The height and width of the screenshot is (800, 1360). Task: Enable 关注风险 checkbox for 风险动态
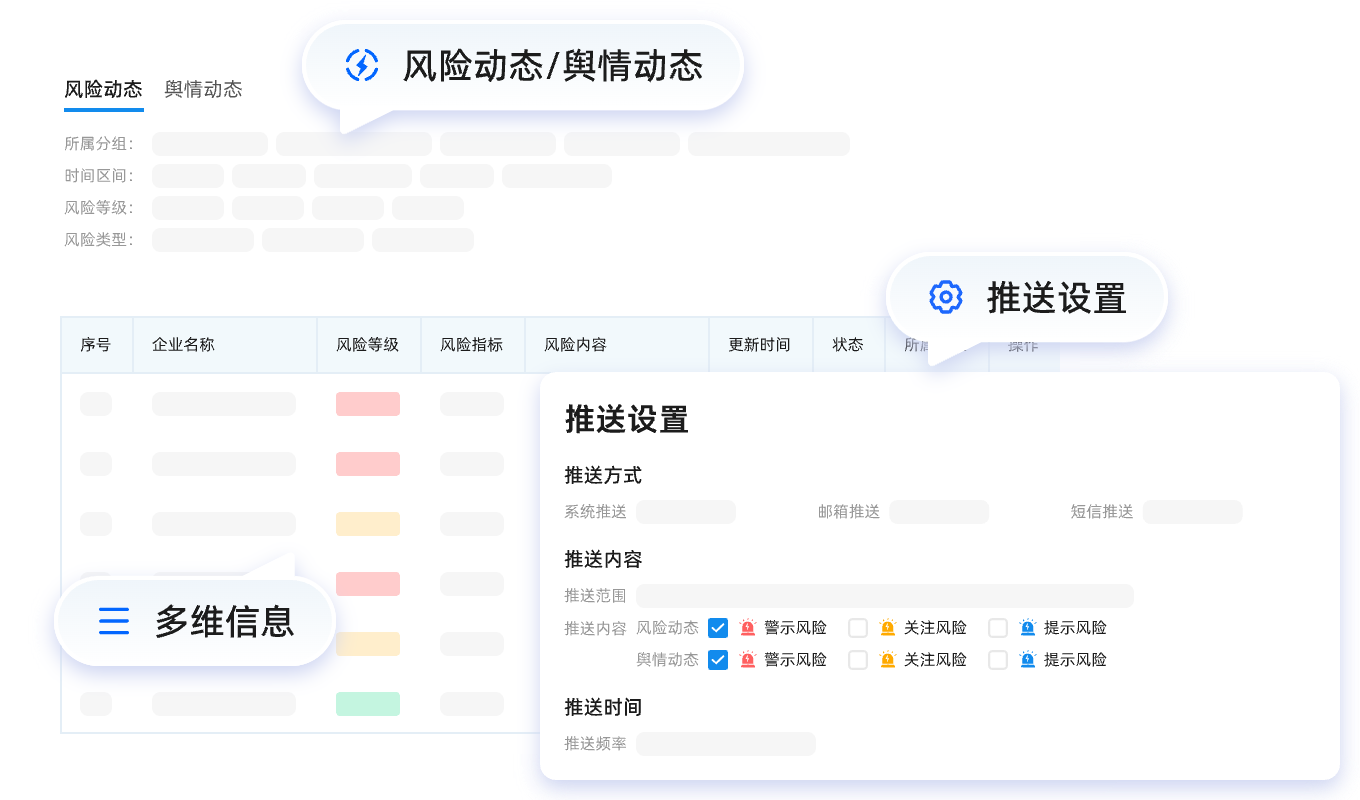pyautogui.click(x=858, y=628)
